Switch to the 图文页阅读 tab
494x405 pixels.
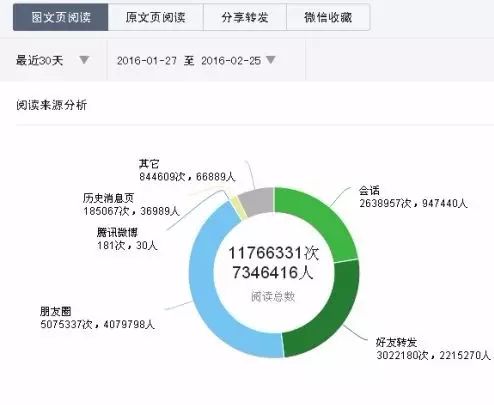point(61,17)
